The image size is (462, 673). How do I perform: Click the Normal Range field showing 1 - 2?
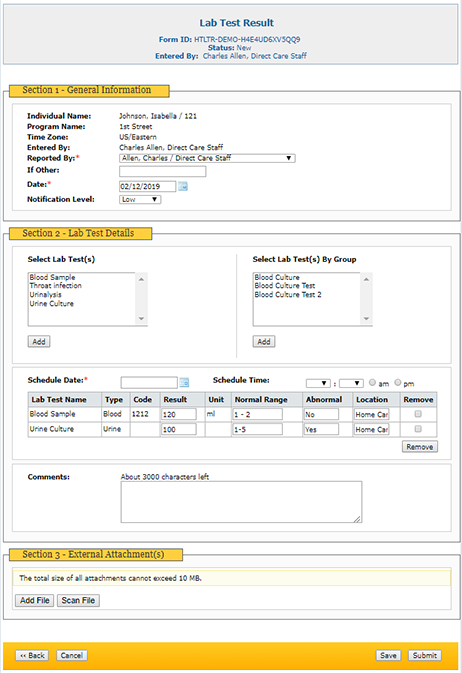(x=258, y=414)
